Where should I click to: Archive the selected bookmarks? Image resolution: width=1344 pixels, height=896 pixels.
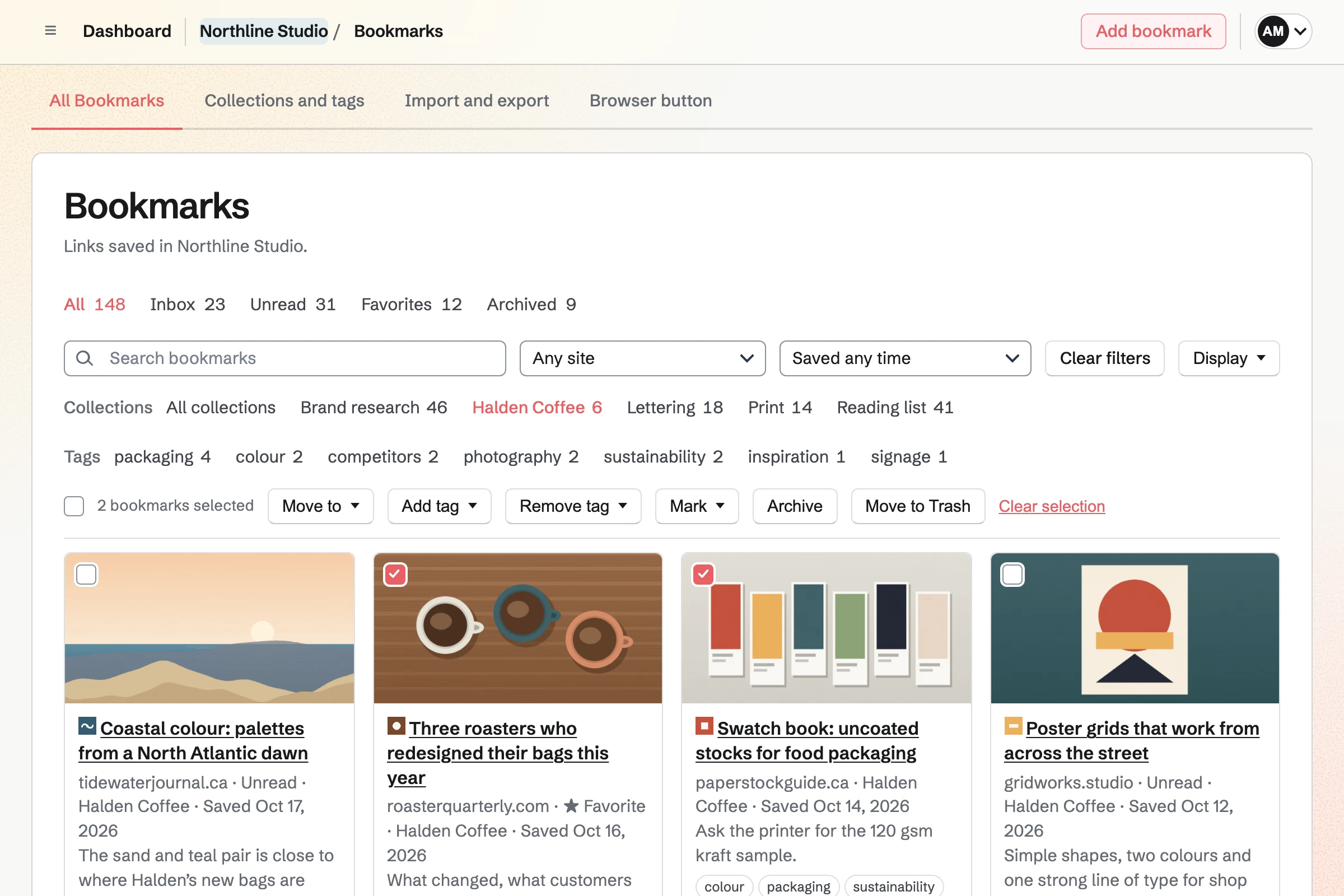click(795, 506)
